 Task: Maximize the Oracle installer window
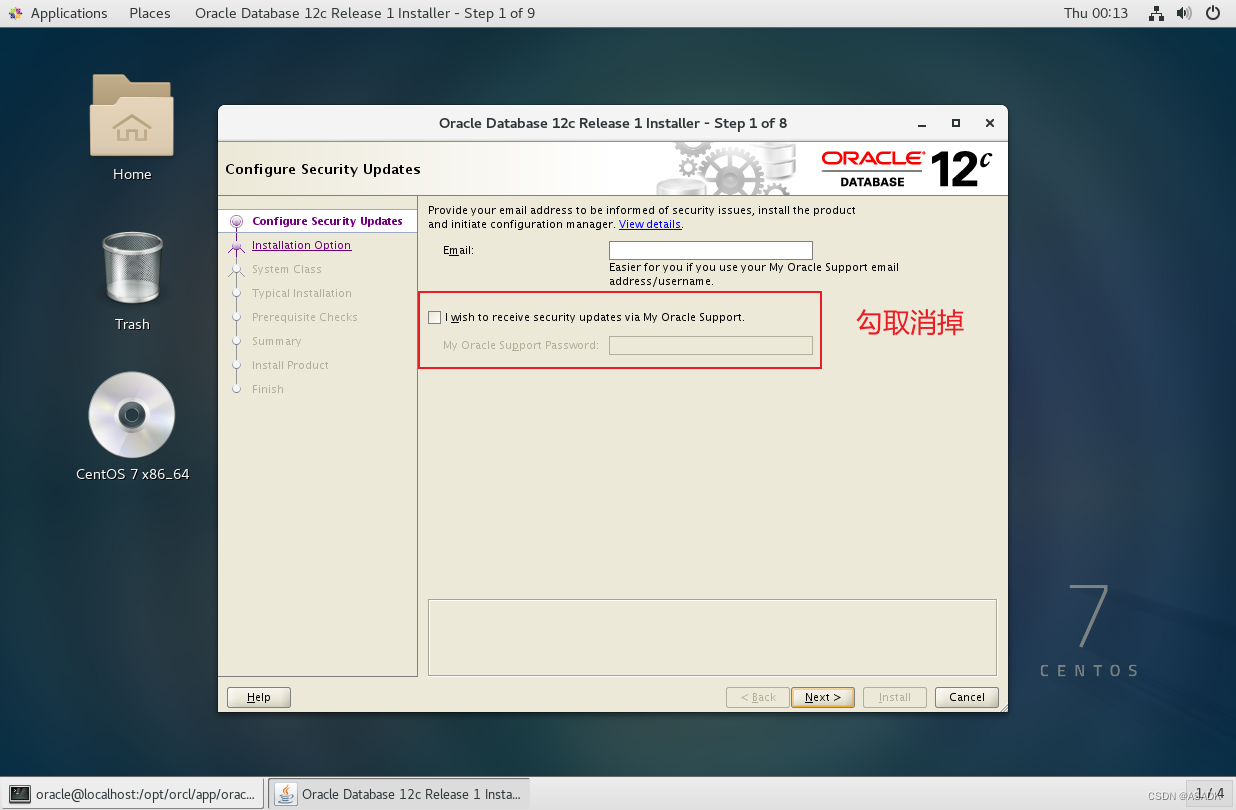coord(956,123)
